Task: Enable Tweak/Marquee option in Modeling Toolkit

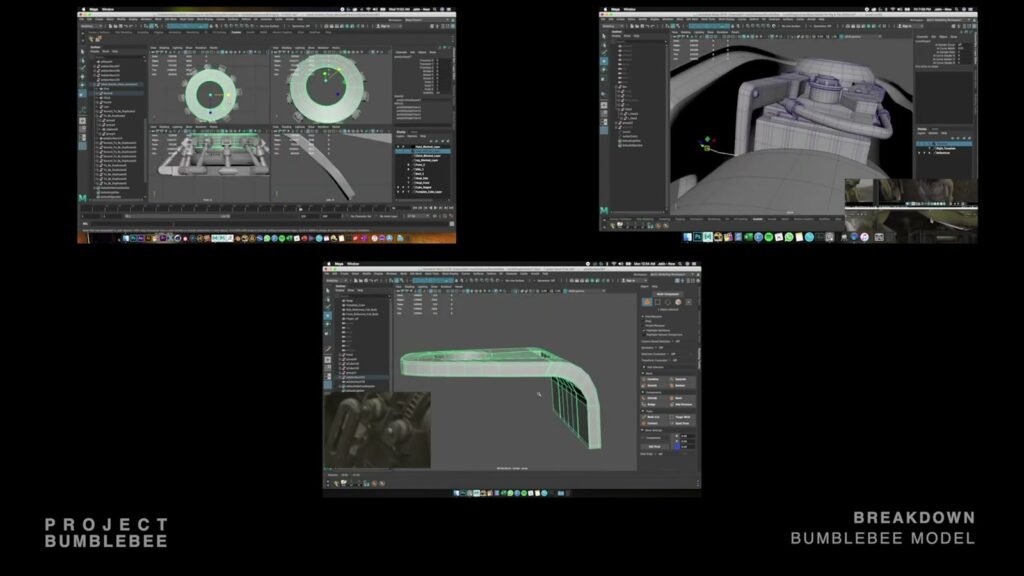Action: (654, 326)
